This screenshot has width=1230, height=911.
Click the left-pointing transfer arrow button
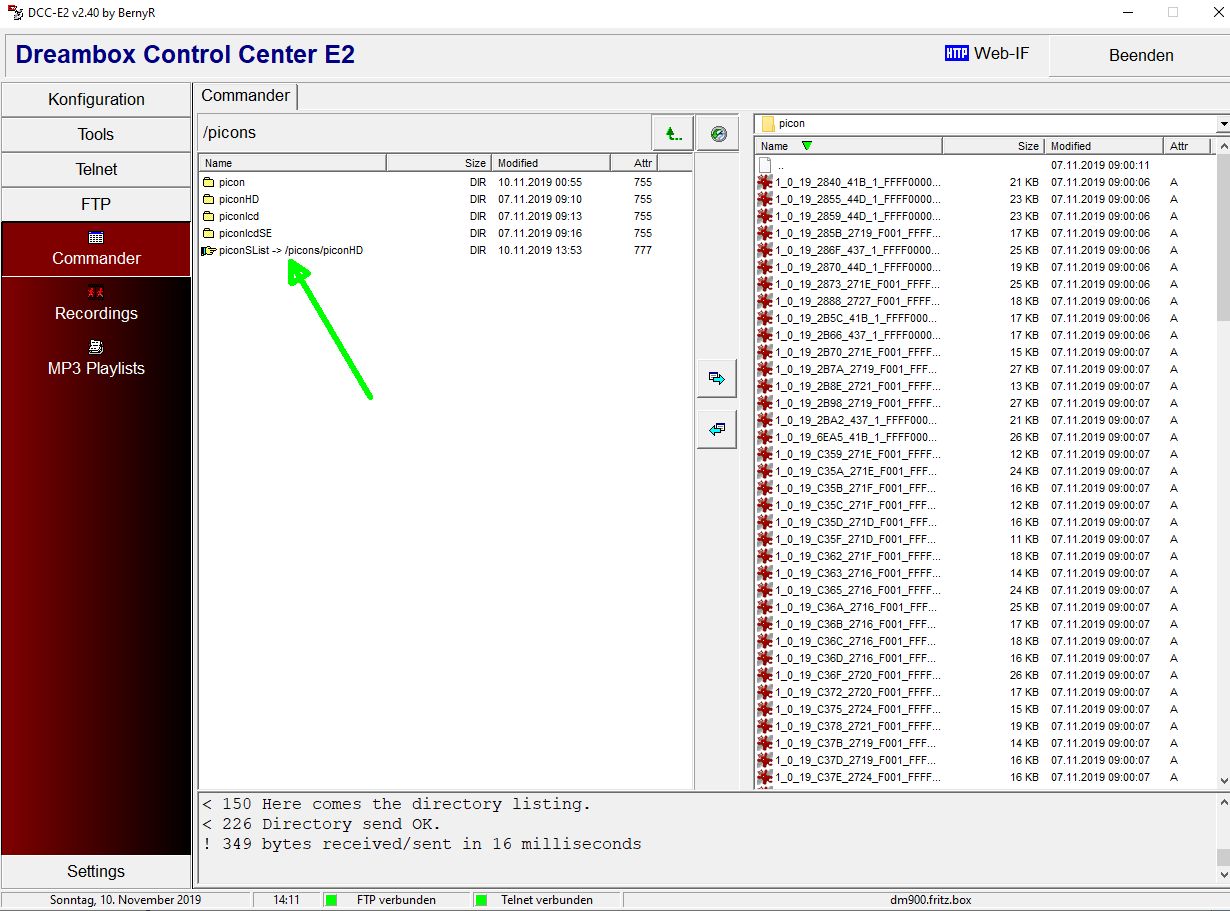pos(716,429)
